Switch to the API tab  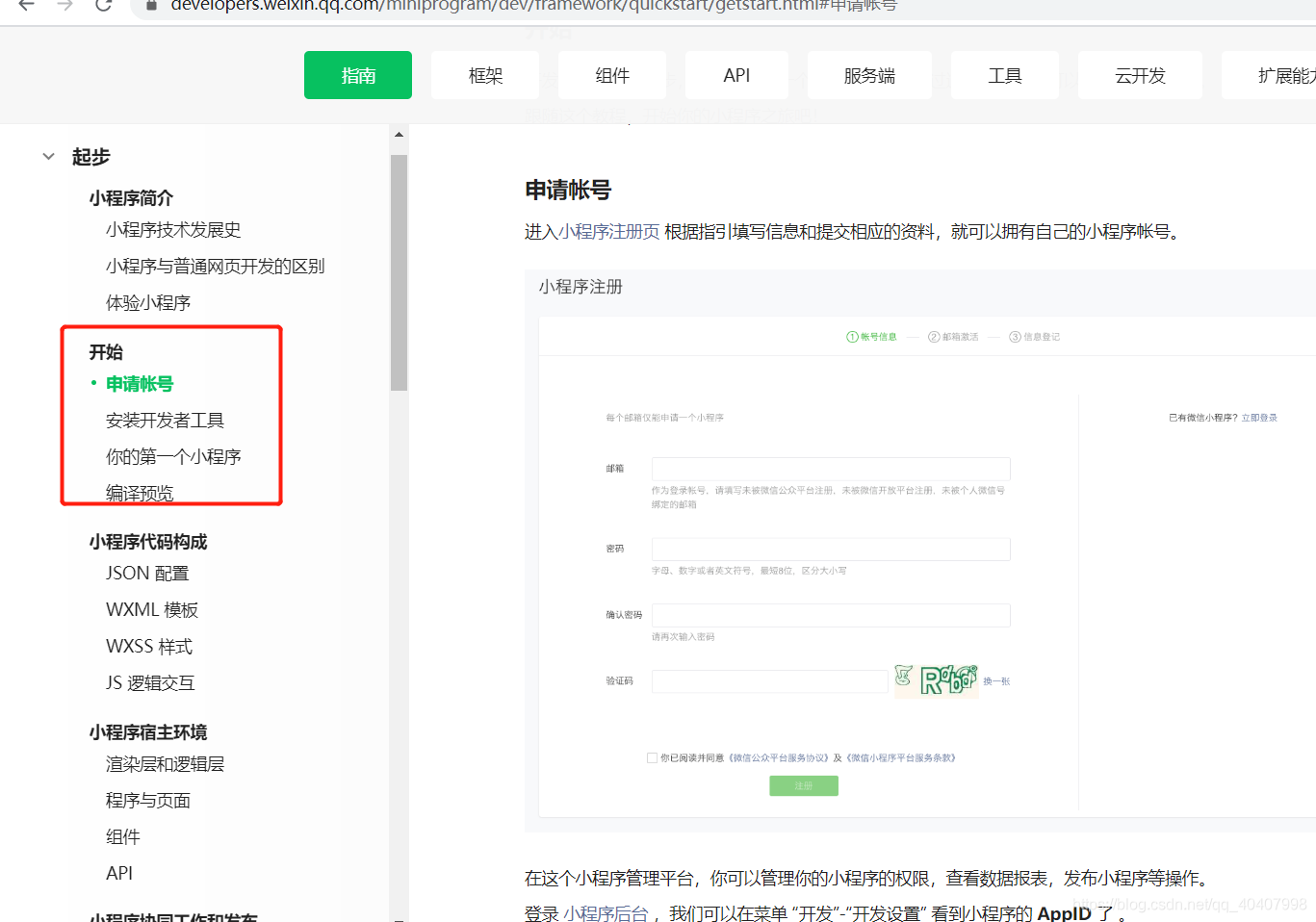736,74
